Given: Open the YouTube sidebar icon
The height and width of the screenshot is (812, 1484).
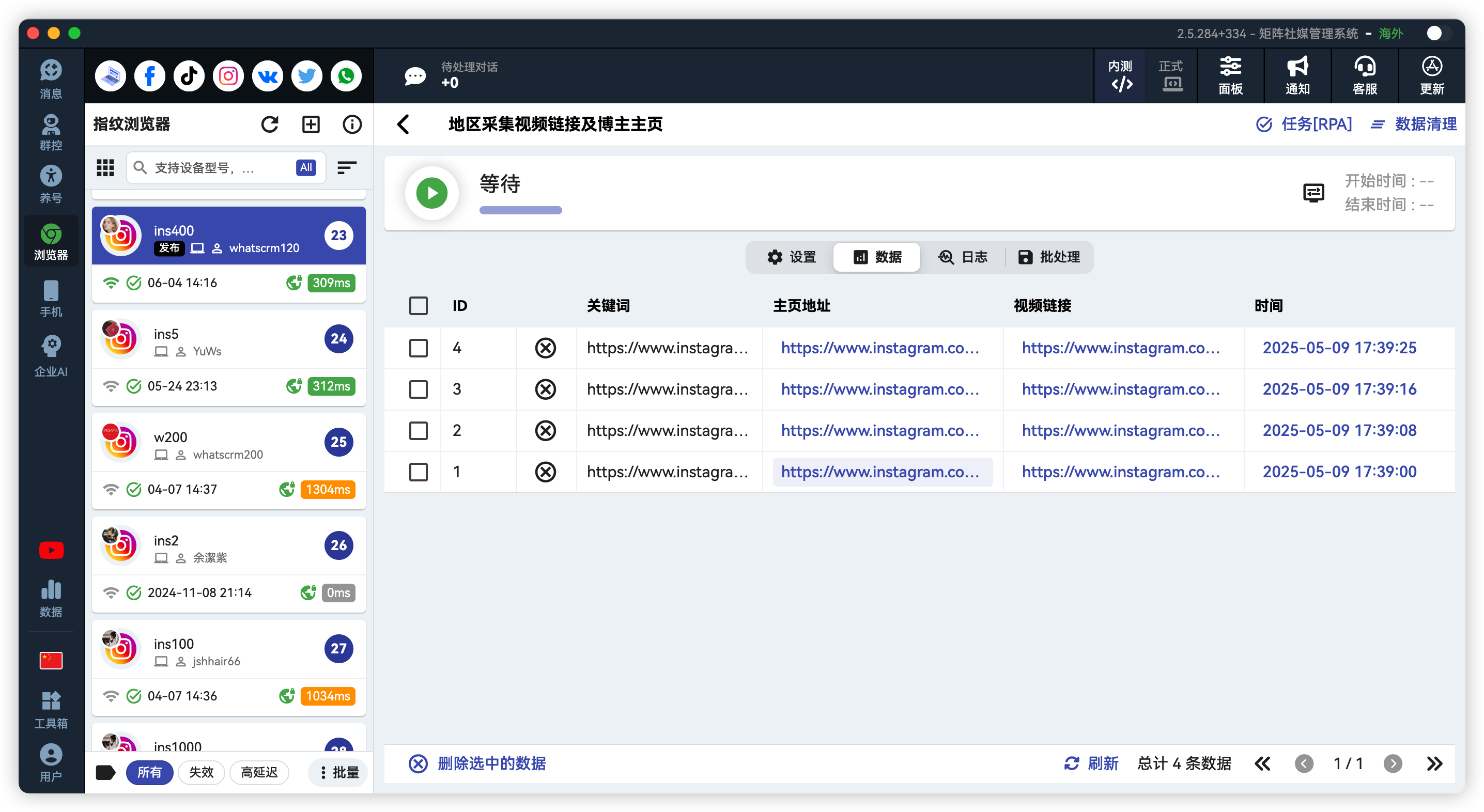Looking at the screenshot, I should [51, 550].
